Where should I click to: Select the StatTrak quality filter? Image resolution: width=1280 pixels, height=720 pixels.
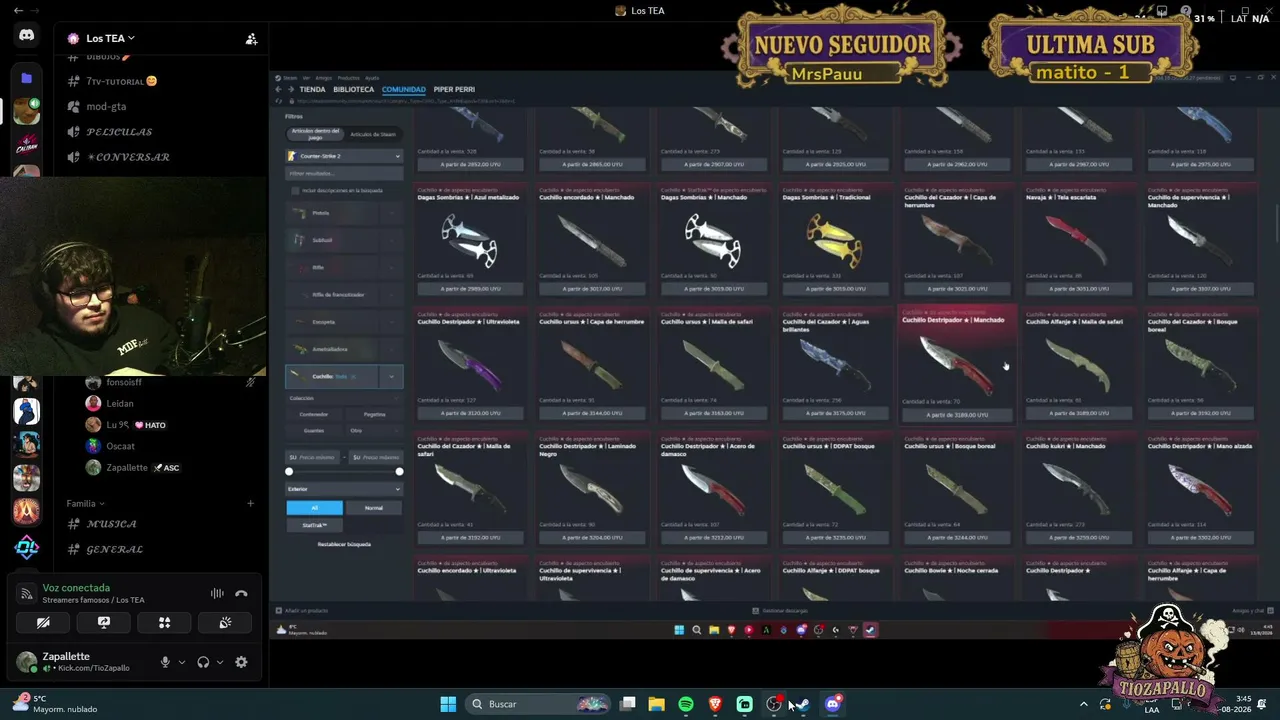coord(314,525)
